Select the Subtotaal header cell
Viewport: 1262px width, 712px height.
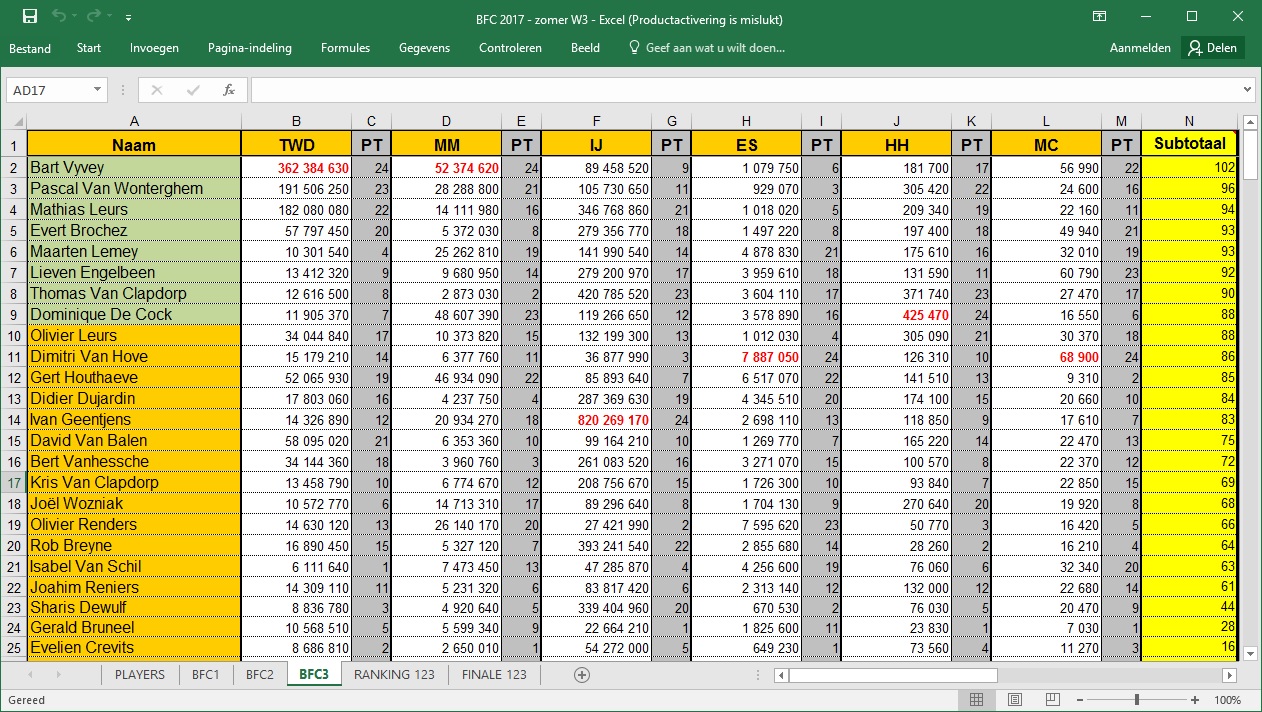1189,144
